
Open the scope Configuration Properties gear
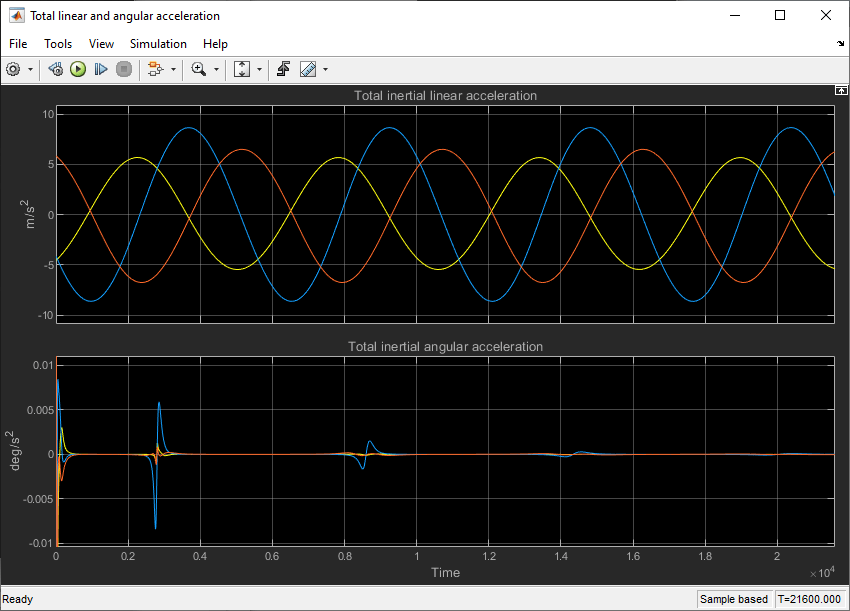pyautogui.click(x=12, y=69)
